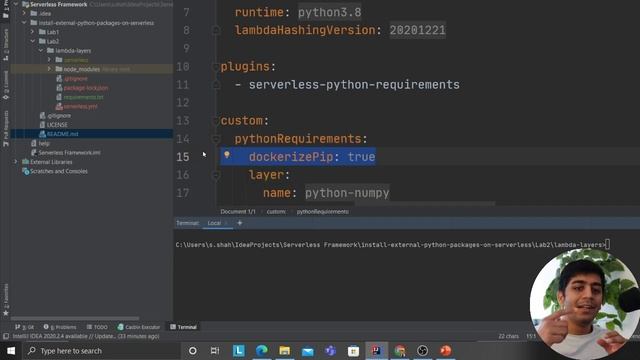Screen dimensions: 640x360
Task: Open the Windows Start menu
Action: [x=11, y=351]
